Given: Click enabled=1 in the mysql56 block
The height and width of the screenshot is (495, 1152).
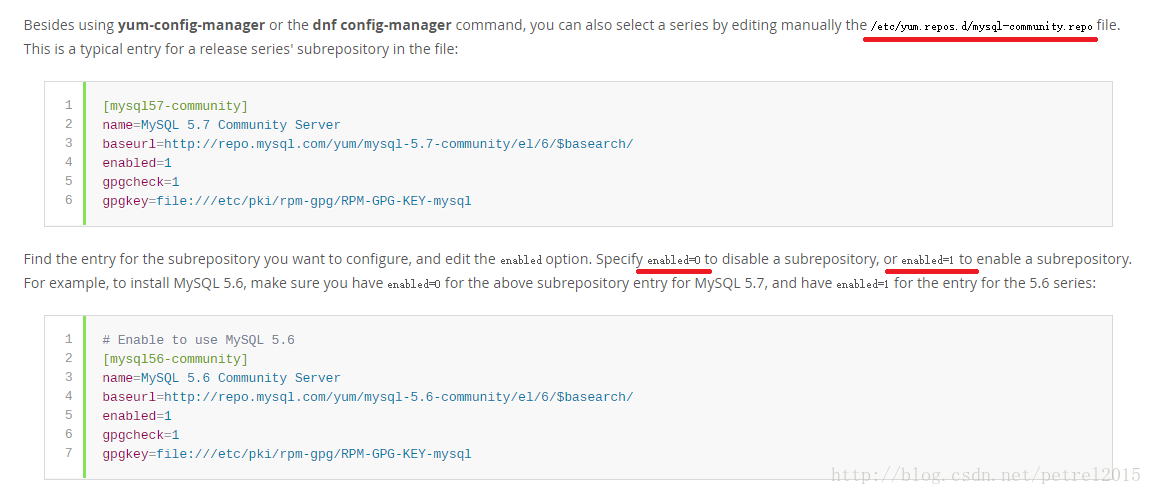Looking at the screenshot, I should [x=137, y=416].
